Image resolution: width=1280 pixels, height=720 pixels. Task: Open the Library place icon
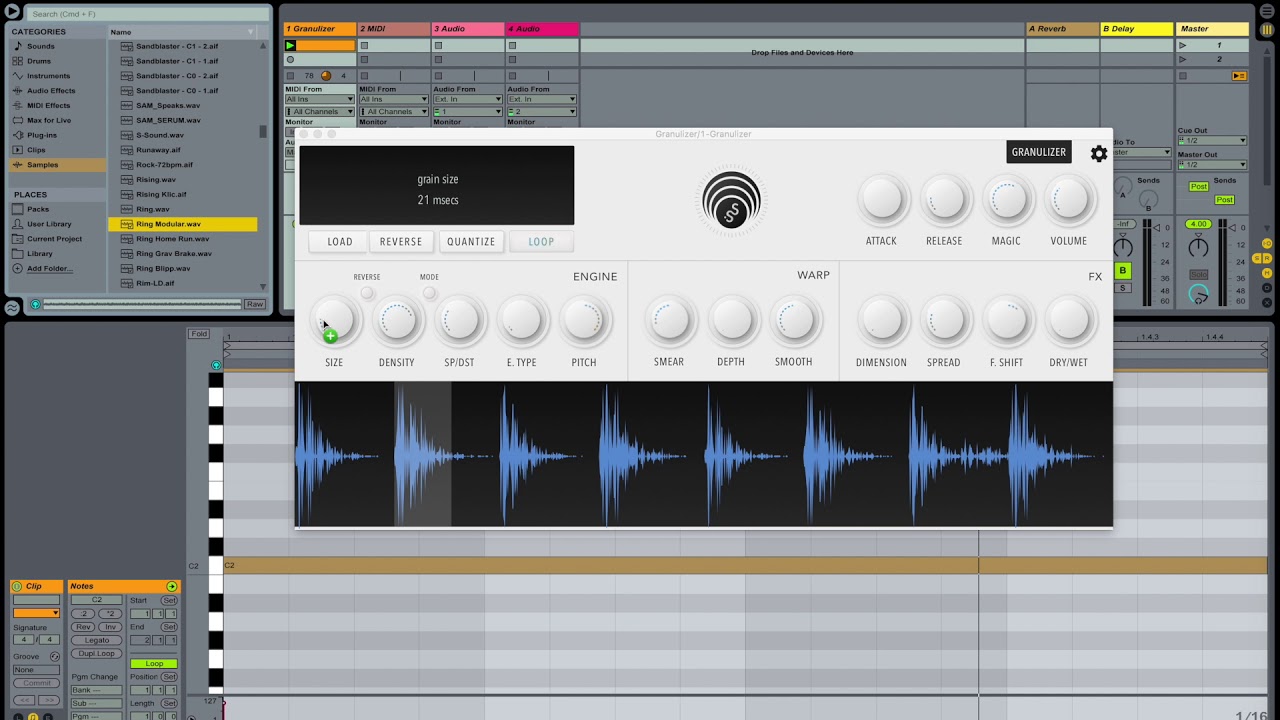(x=18, y=254)
